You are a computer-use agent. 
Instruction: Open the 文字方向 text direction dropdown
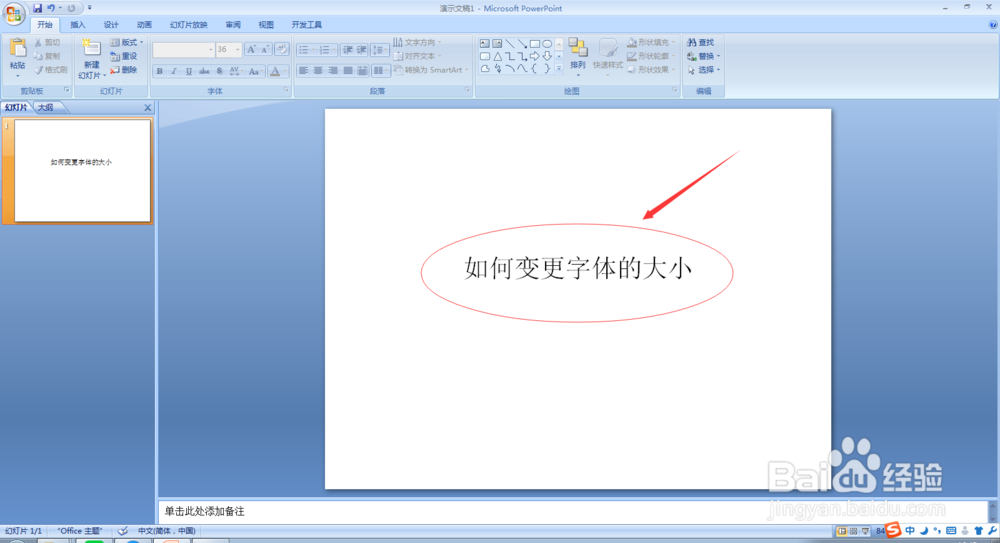(x=417, y=42)
